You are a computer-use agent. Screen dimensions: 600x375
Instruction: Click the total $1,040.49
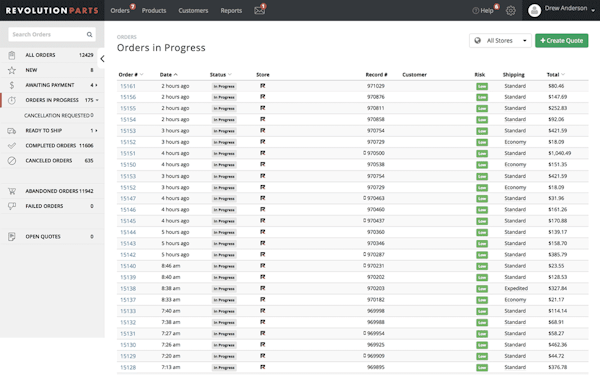click(x=559, y=153)
